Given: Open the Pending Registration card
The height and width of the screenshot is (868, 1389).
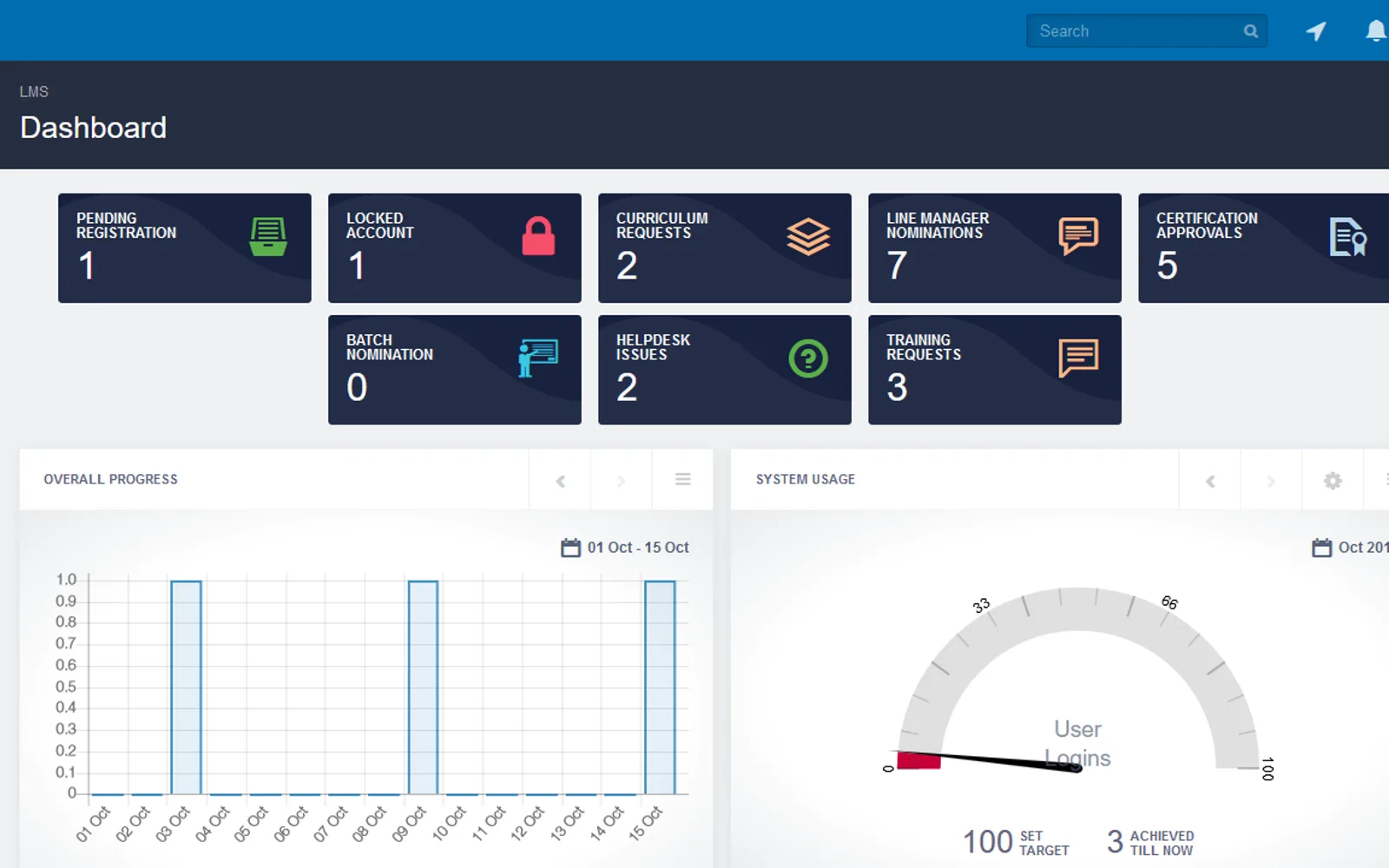Looking at the screenshot, I should [185, 248].
